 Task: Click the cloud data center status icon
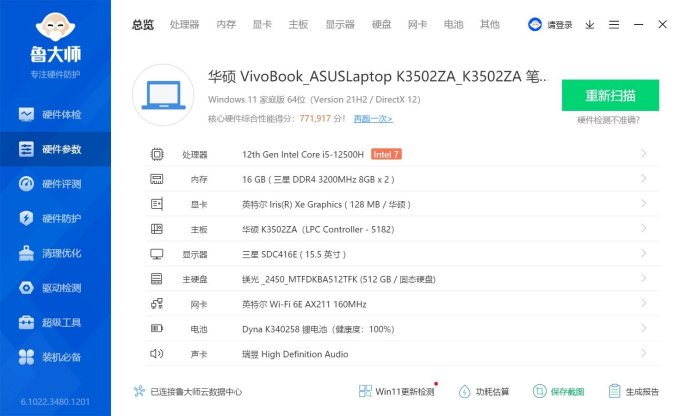[139, 391]
